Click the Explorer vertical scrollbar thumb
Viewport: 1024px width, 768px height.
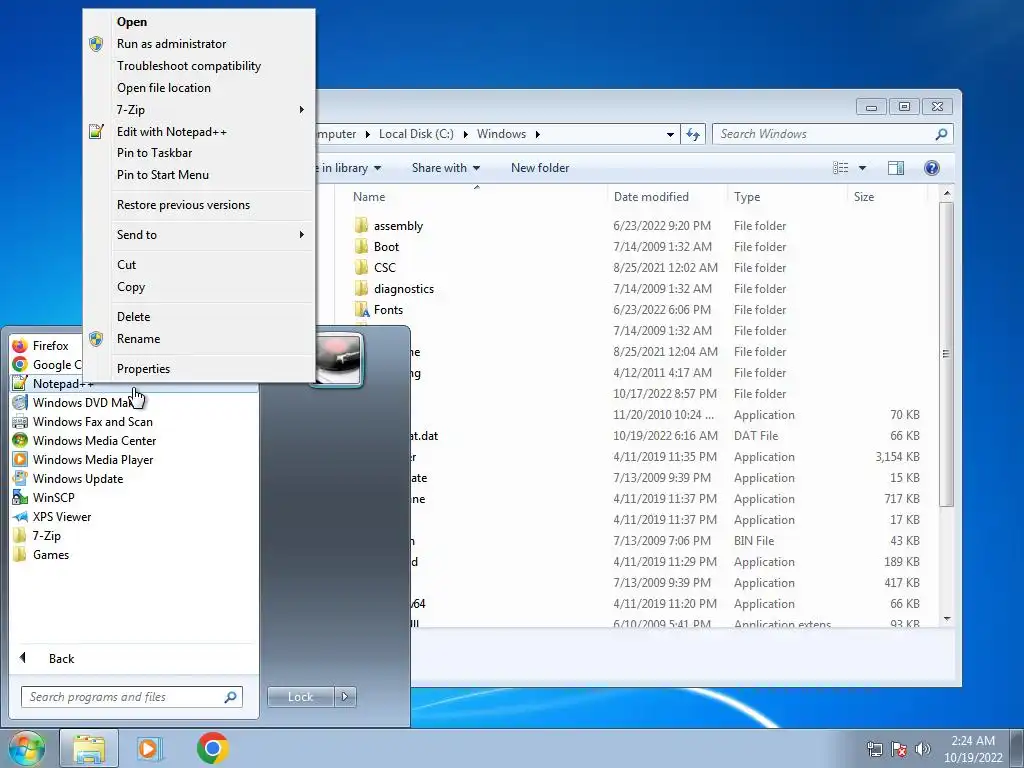click(946, 353)
